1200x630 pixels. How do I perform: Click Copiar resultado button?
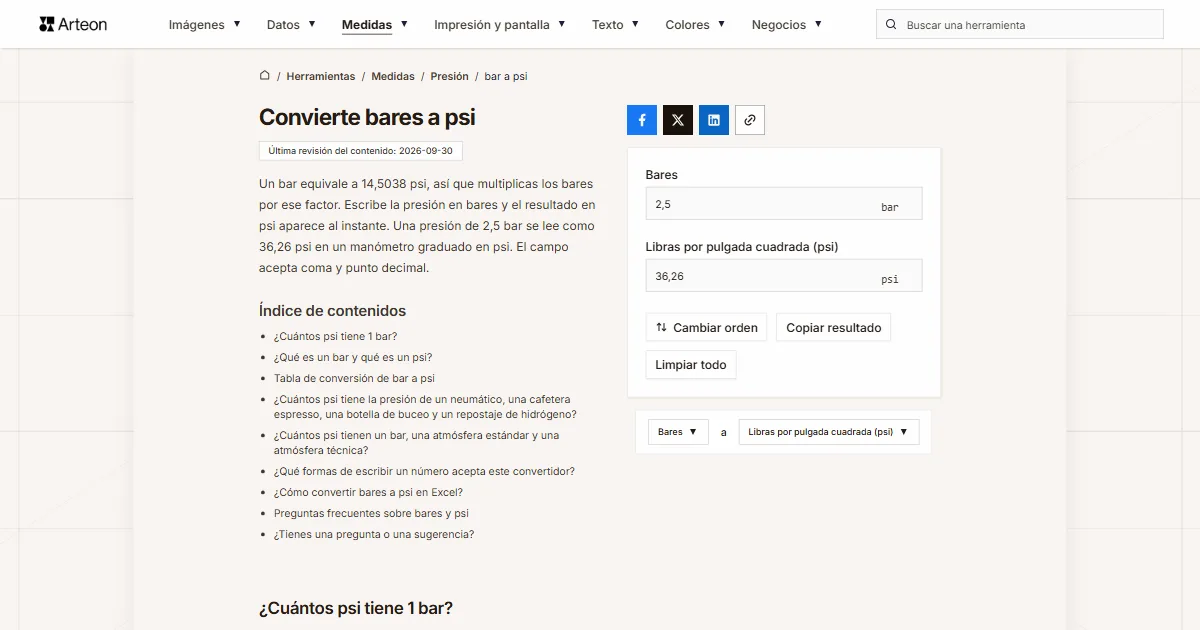pyautogui.click(x=834, y=328)
